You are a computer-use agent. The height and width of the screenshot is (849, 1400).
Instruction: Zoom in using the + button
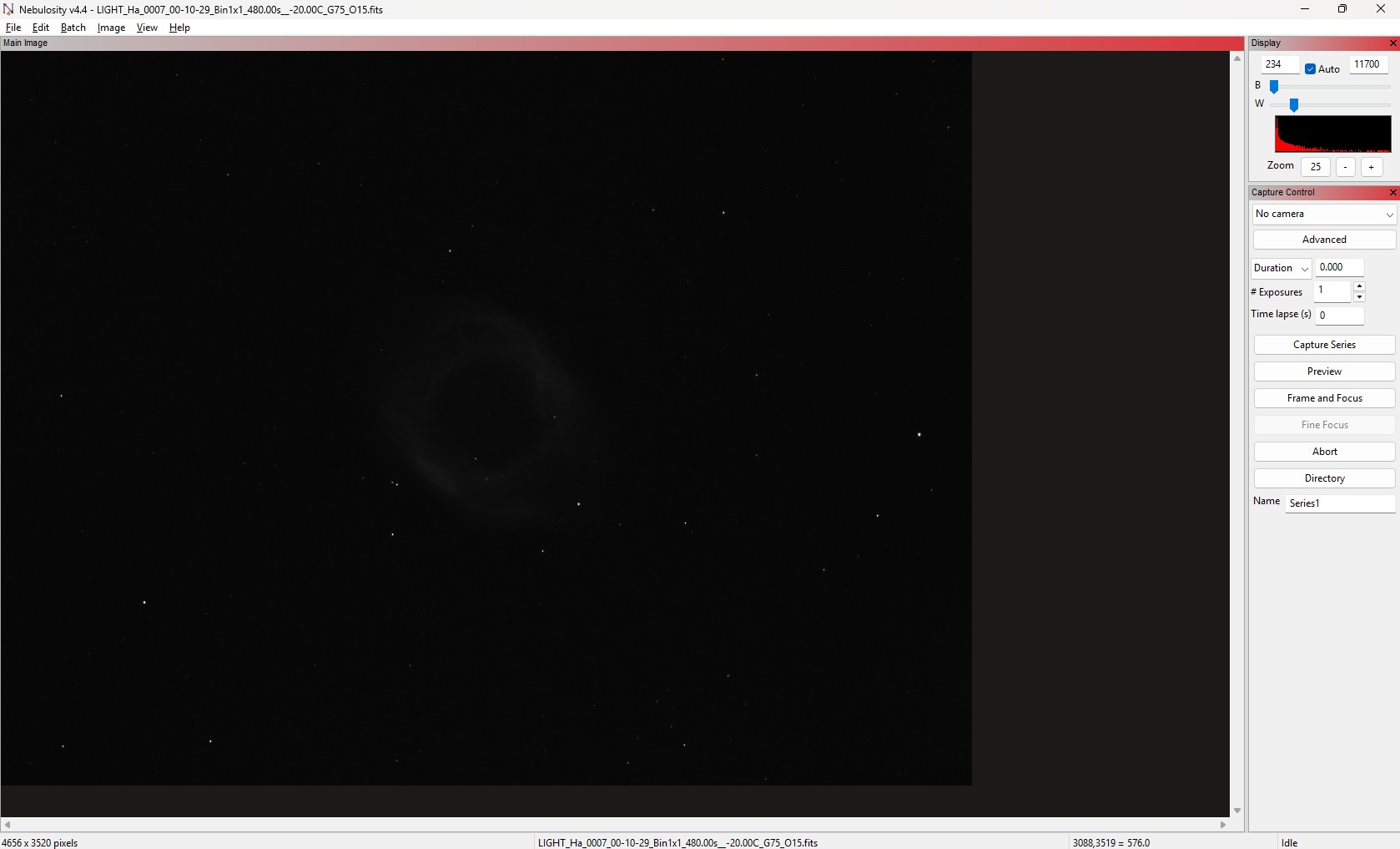1371,167
